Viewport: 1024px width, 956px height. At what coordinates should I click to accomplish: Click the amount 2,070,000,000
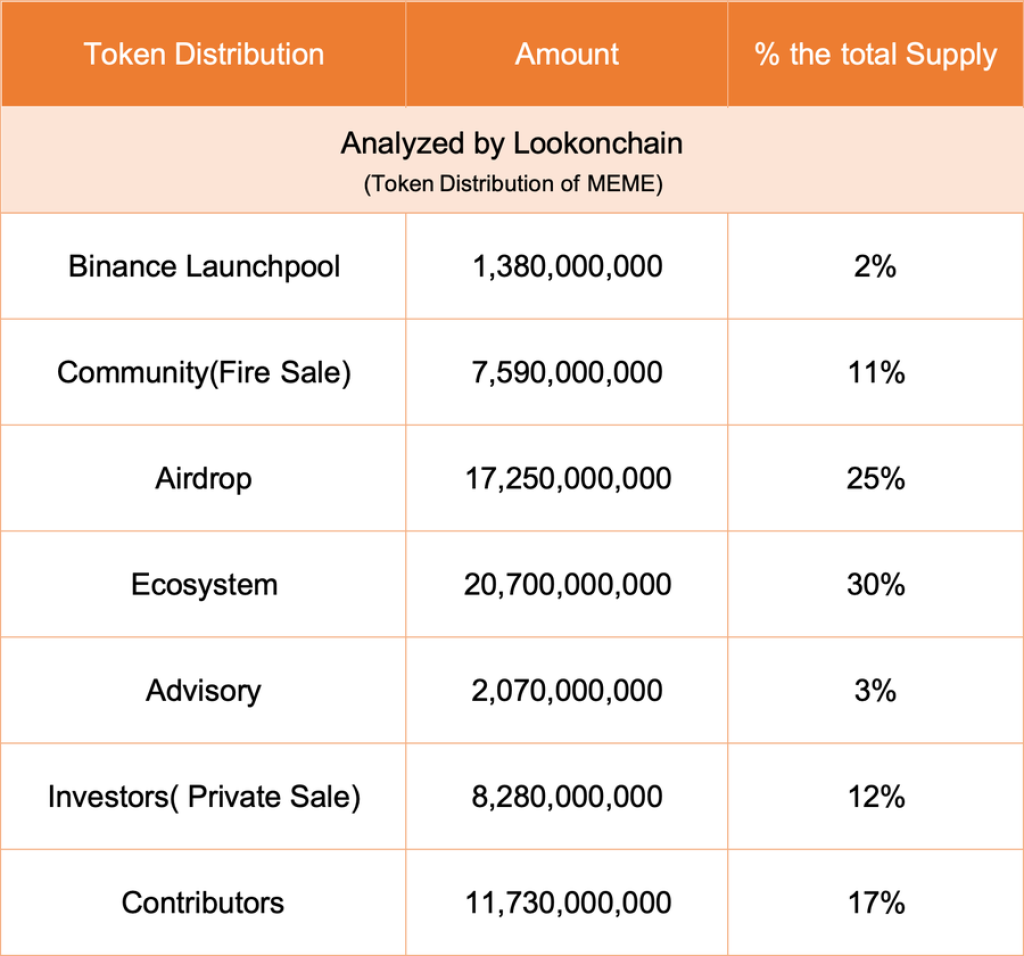(x=567, y=691)
